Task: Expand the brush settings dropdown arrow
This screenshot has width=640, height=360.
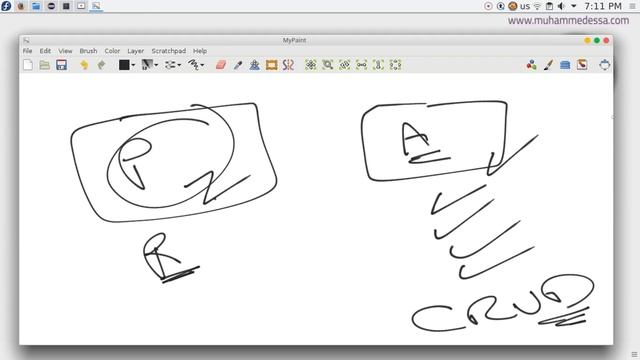Action: pyautogui.click(x=179, y=65)
